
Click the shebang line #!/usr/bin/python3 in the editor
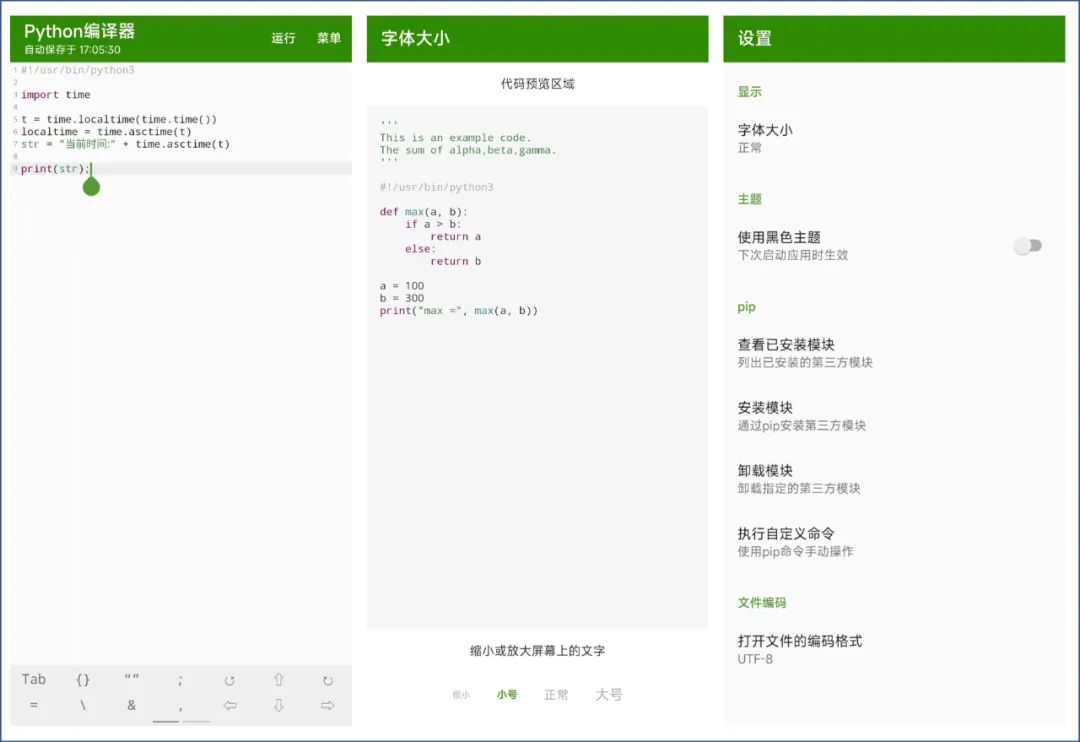click(x=77, y=70)
